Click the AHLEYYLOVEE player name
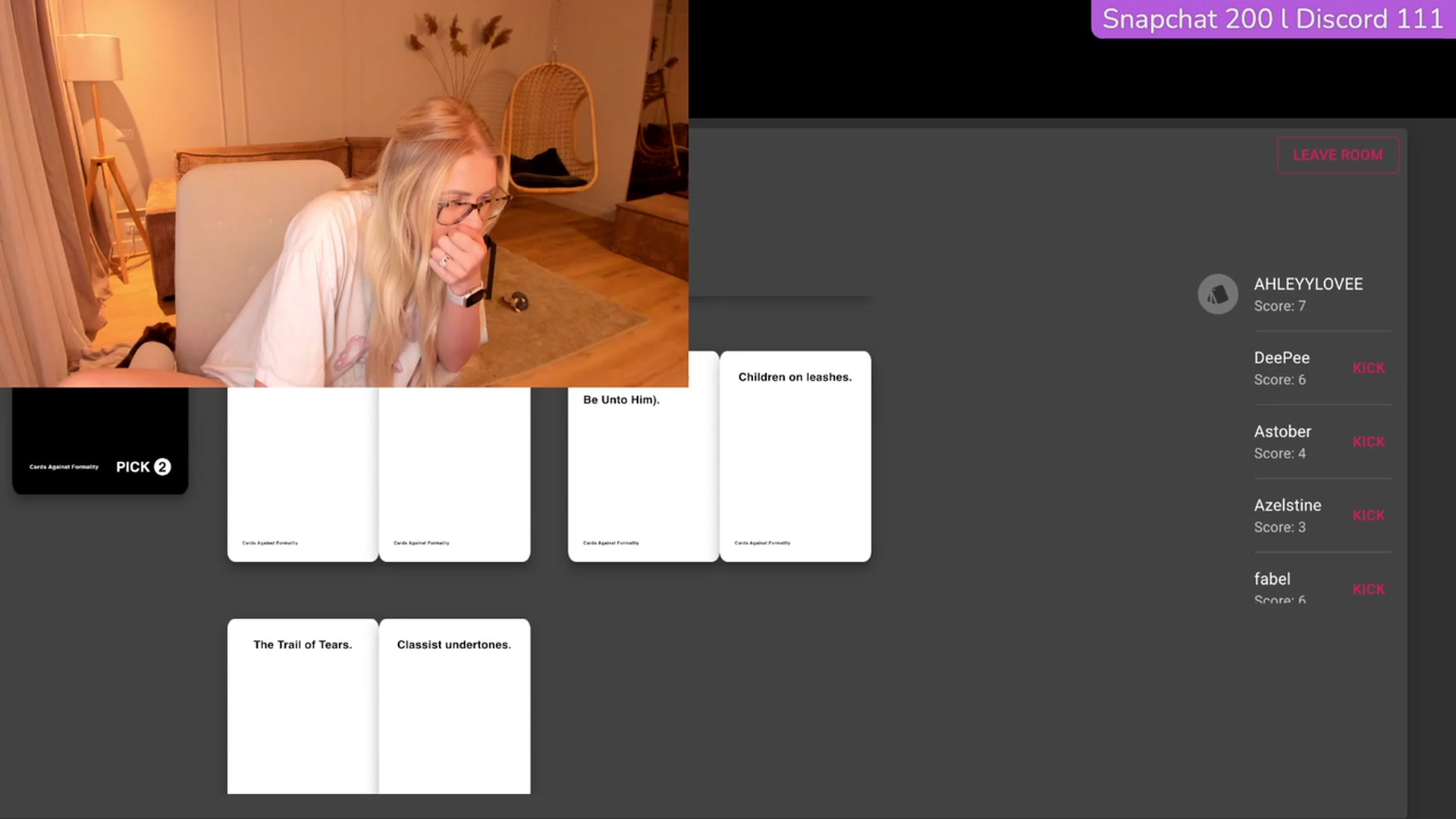The image size is (1456, 819). tap(1308, 284)
